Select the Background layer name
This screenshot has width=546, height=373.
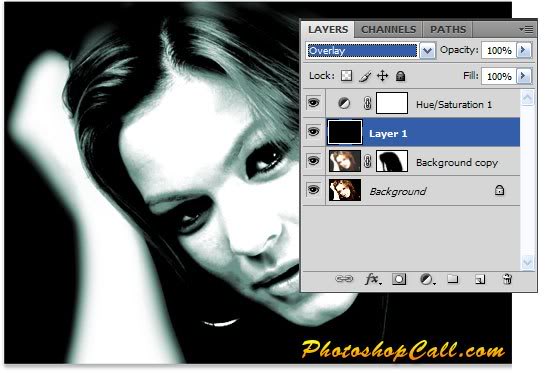pos(398,191)
